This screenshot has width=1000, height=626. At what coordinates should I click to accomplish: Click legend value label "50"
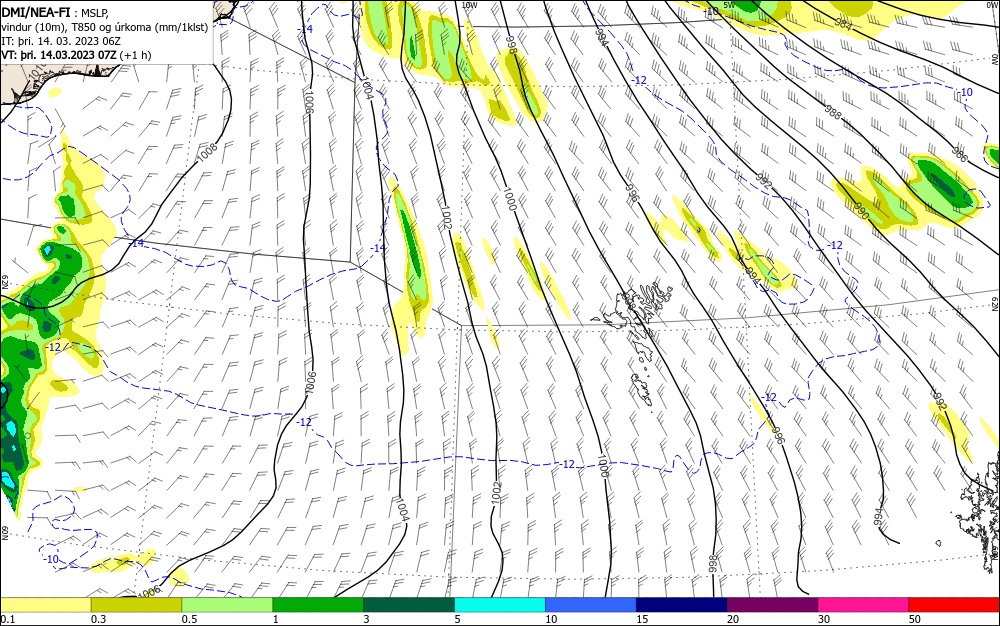pyautogui.click(x=915, y=619)
